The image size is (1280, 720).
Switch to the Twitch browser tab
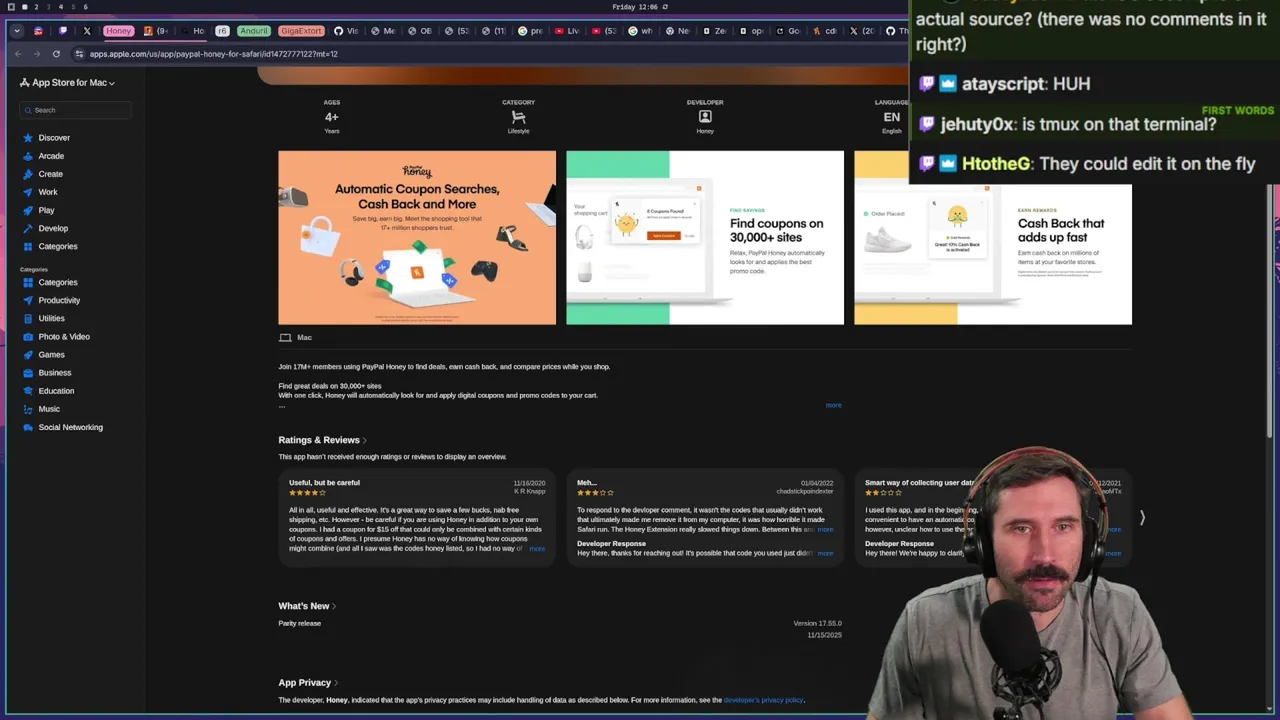click(63, 31)
